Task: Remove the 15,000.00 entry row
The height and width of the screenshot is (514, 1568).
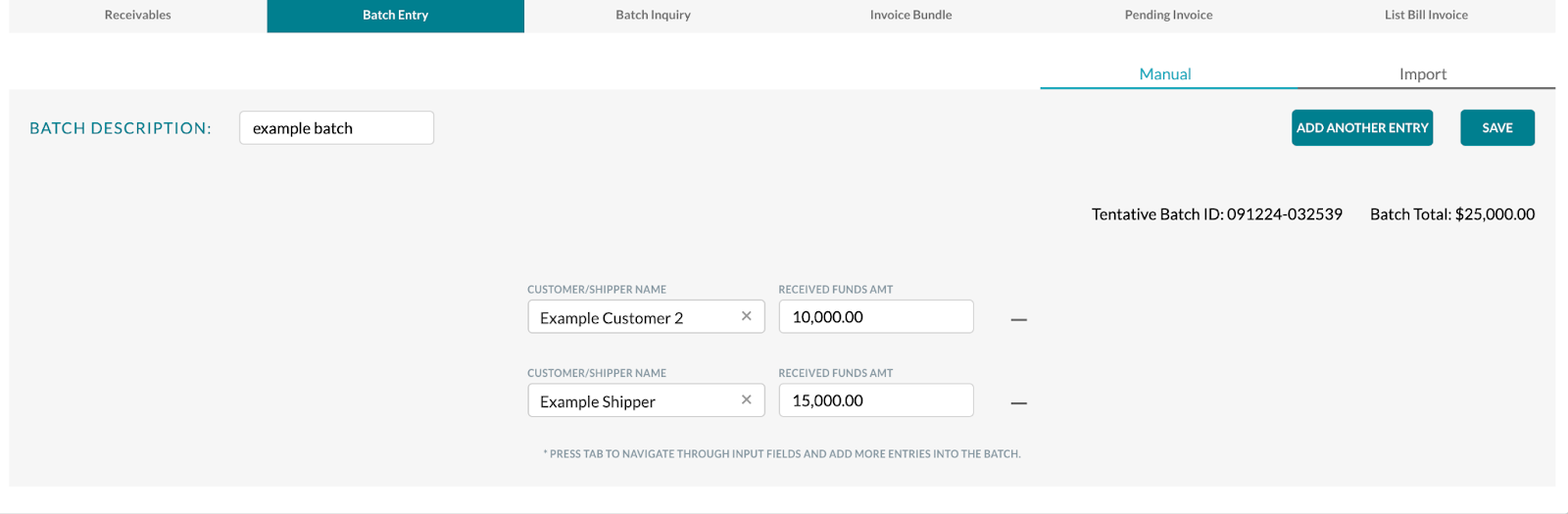Action: tap(1019, 402)
